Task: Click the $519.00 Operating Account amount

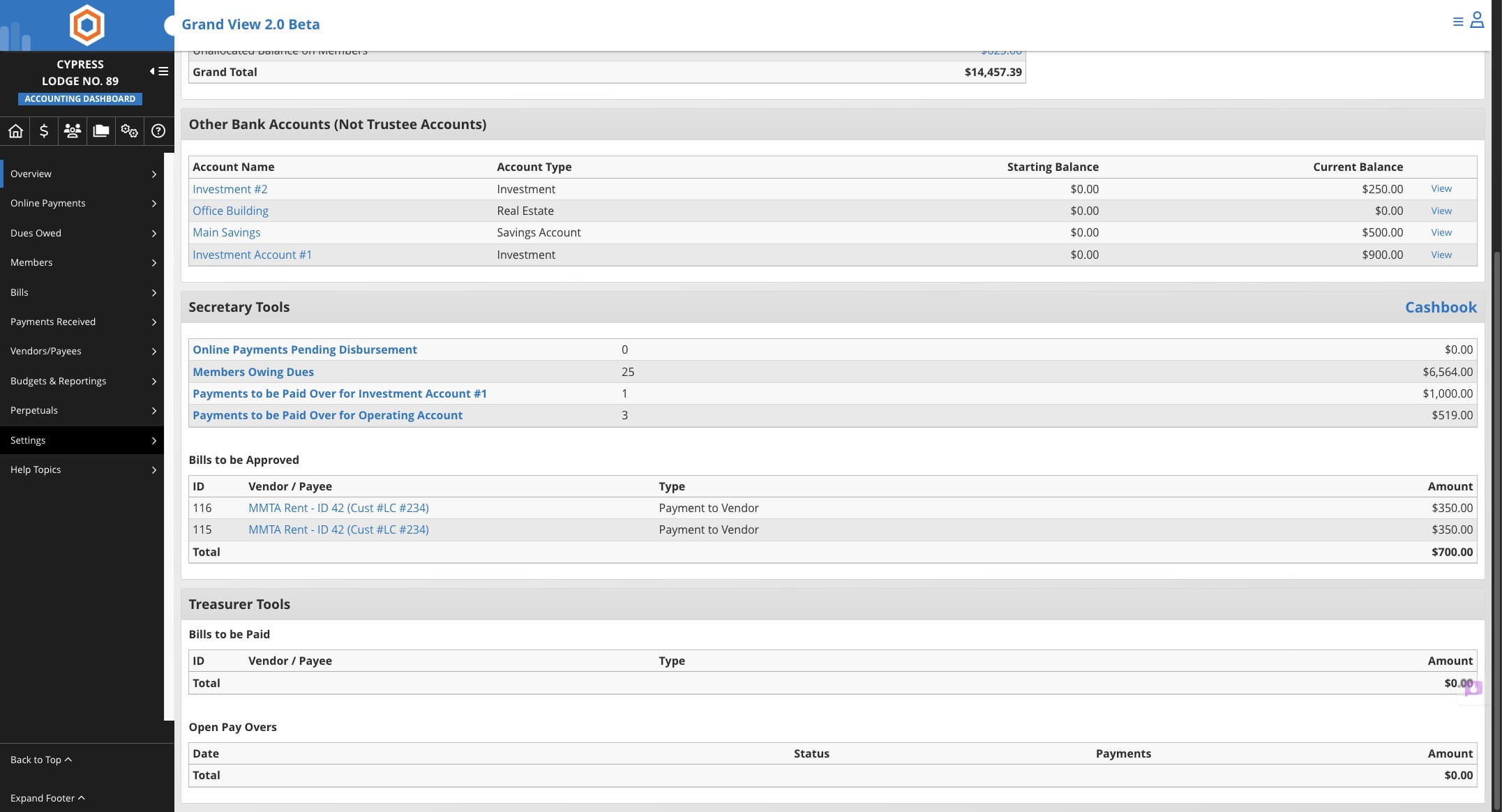Action: 1452,415
